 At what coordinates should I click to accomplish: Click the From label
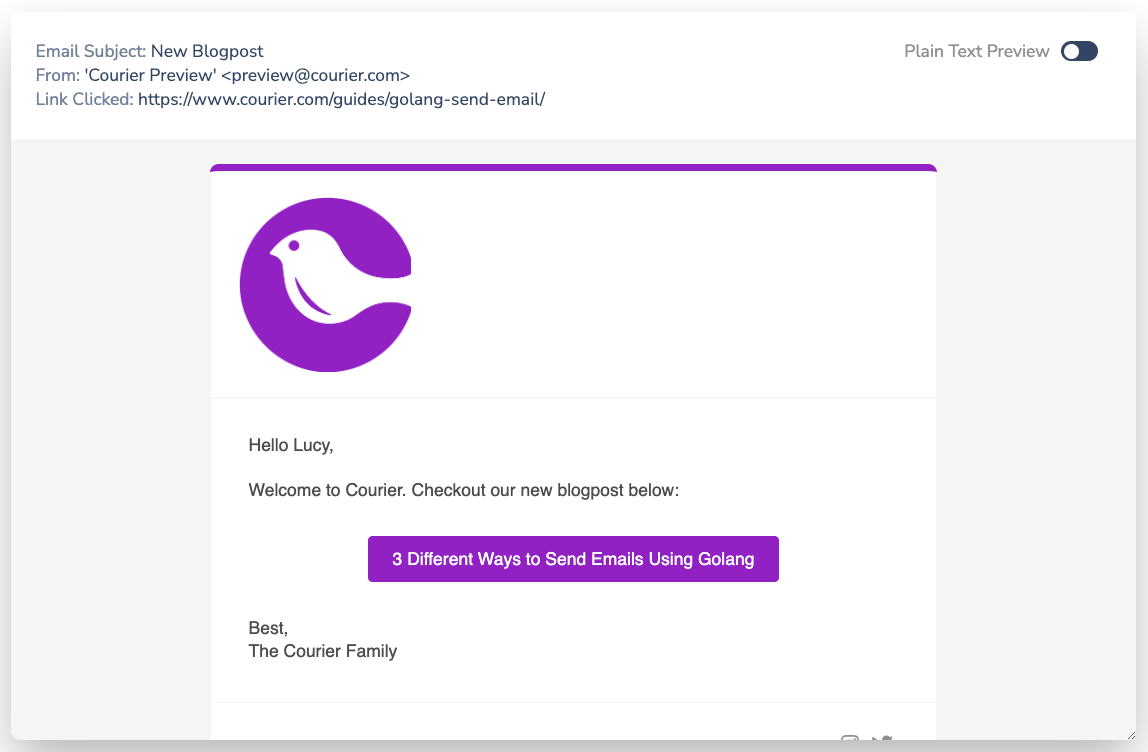tap(57, 75)
